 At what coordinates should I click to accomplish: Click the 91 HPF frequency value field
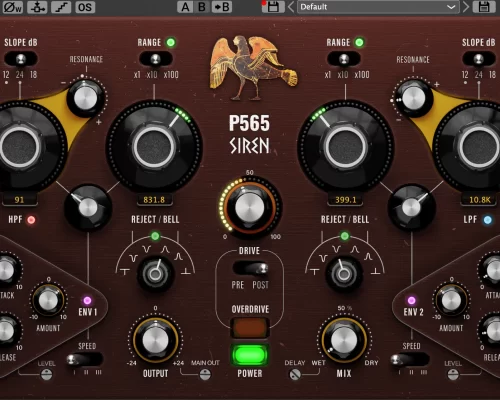[19, 200]
